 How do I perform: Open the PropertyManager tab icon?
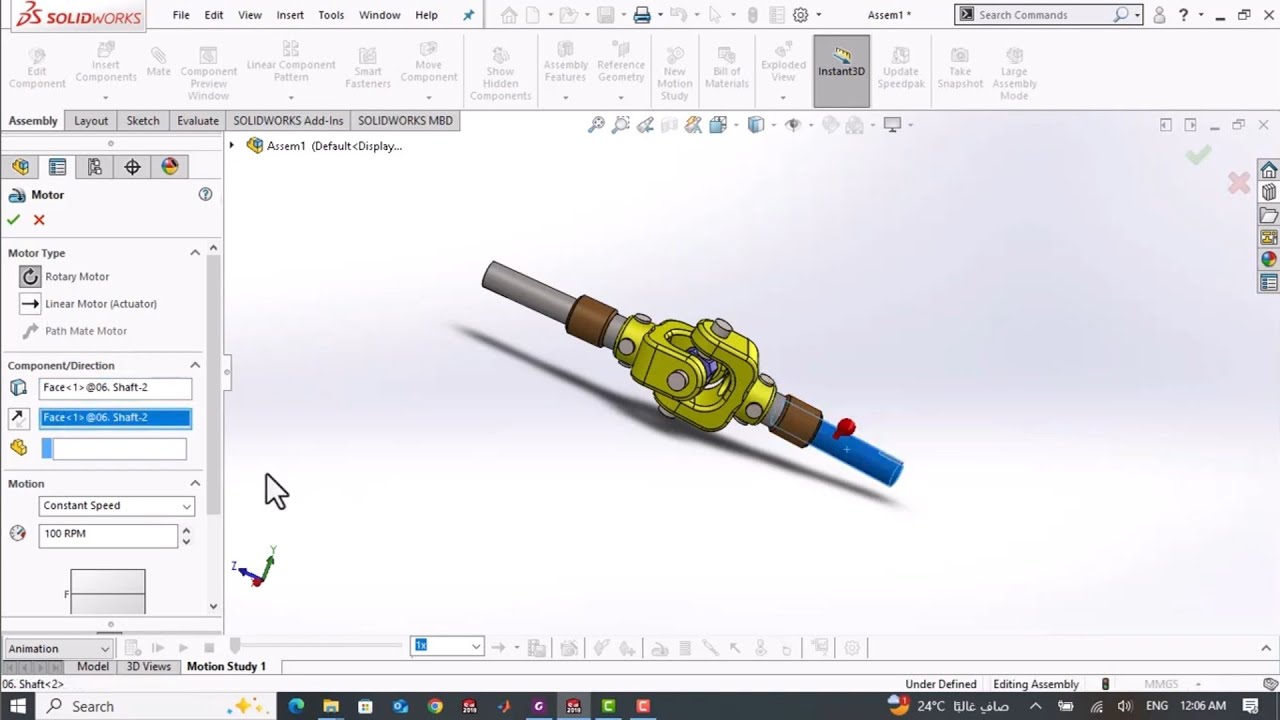[57, 167]
